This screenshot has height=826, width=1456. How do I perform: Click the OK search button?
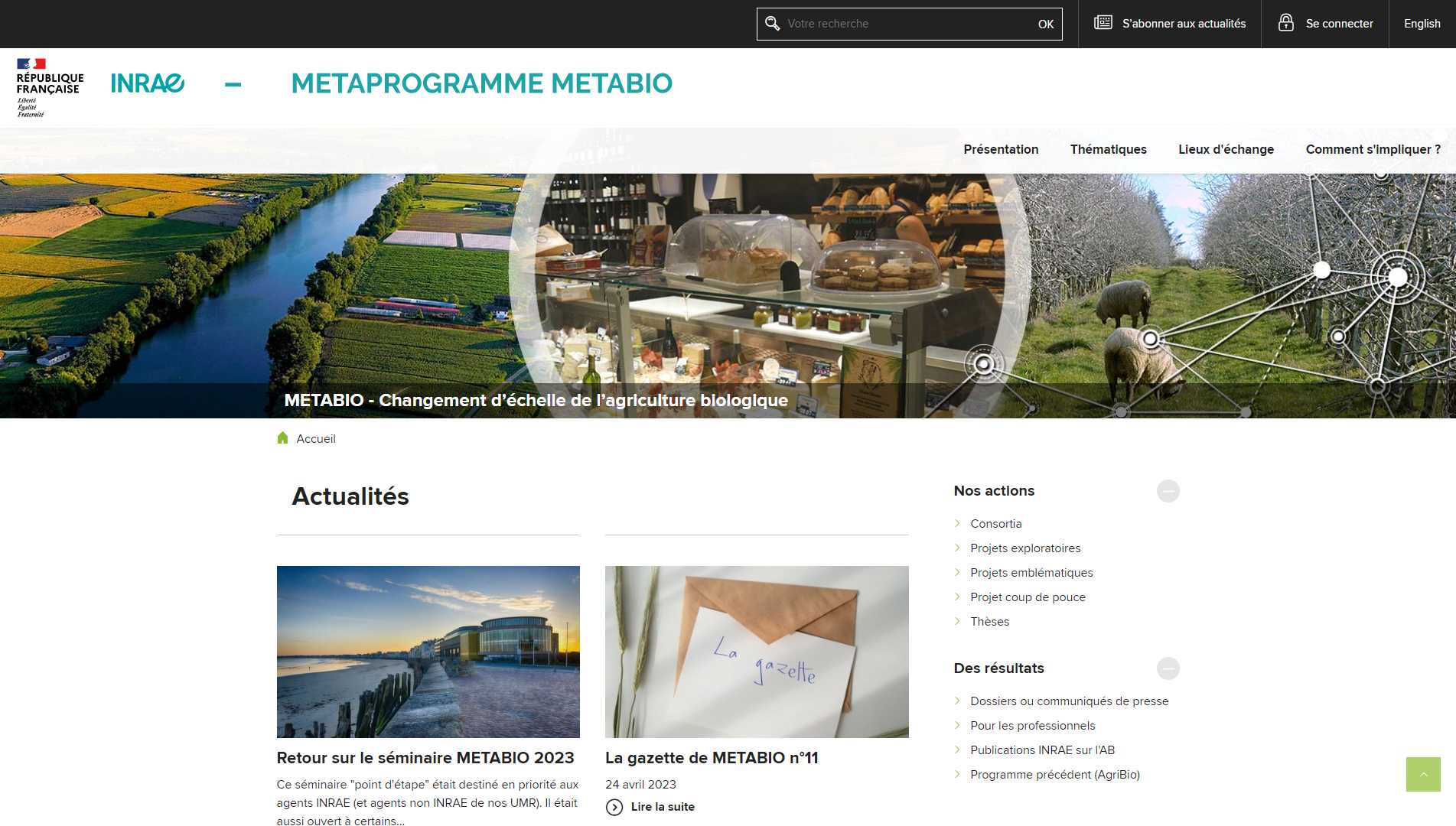1045,24
